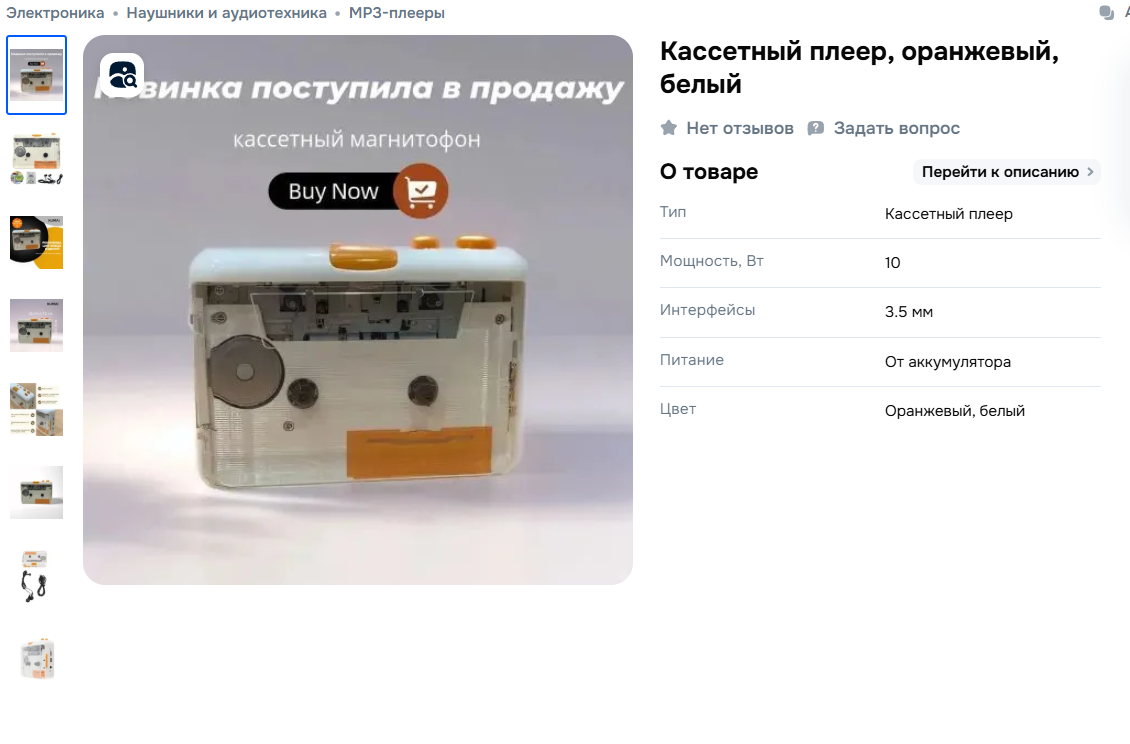1130x744 pixels.
Task: Expand chevron next to Перейти к описанию
Action: click(x=1090, y=172)
